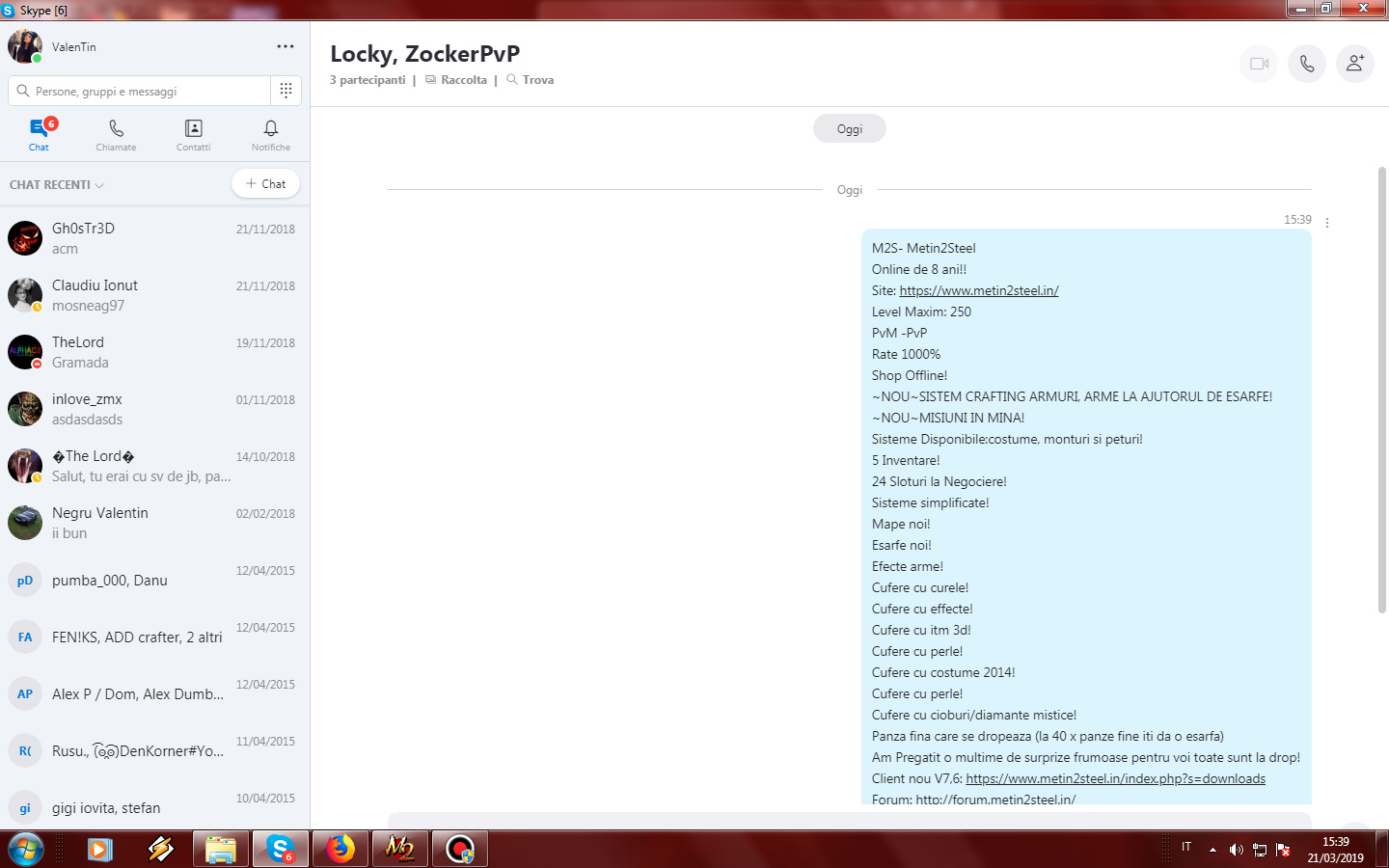
Task: Add a participant to the group conversation
Action: click(x=1355, y=64)
